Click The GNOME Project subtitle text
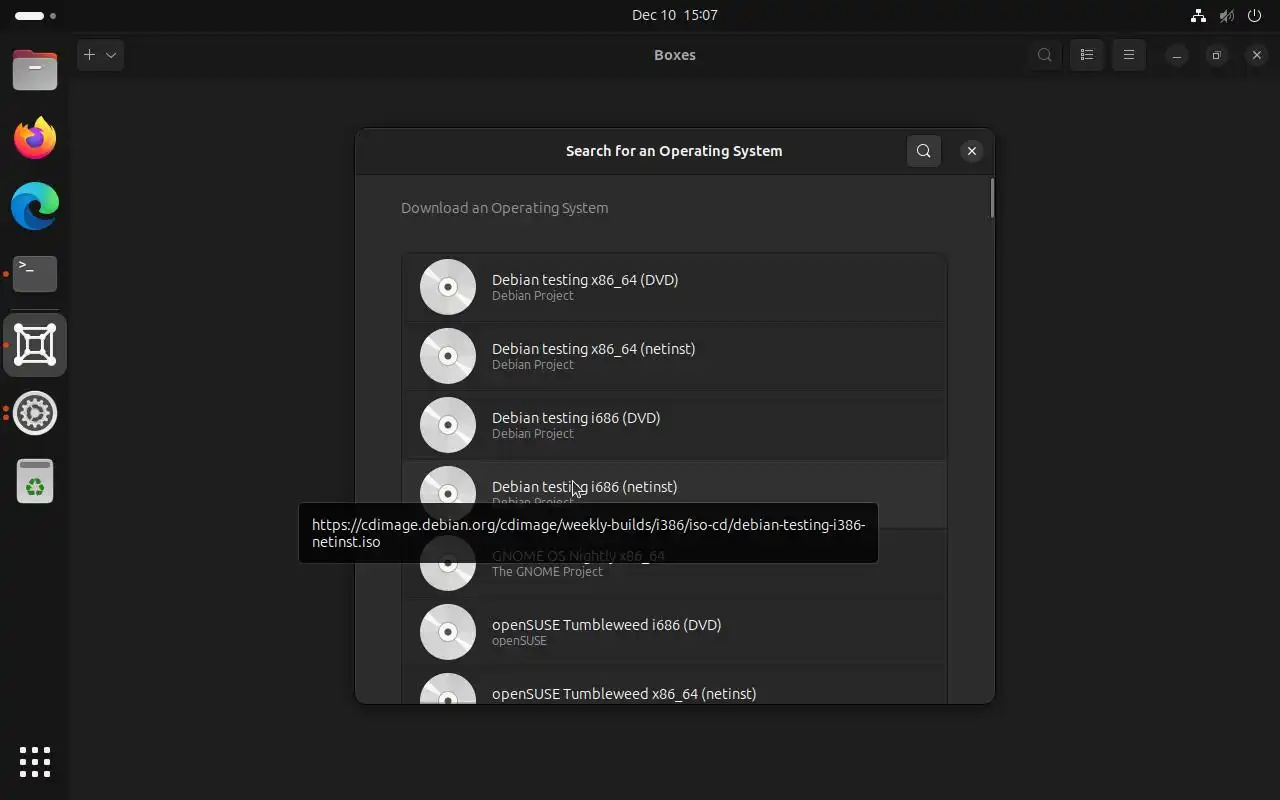The image size is (1280, 800). pos(547,572)
